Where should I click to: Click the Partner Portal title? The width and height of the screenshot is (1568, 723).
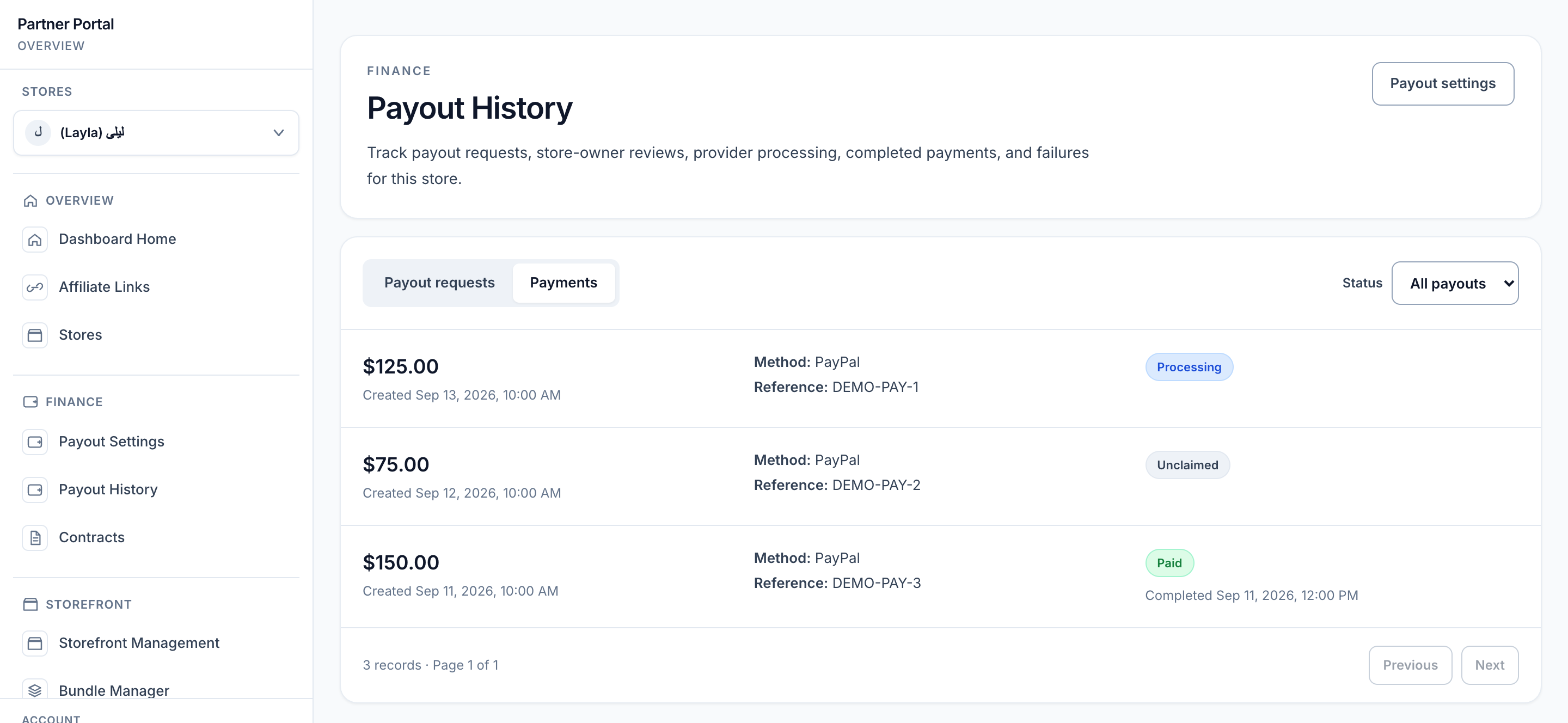[x=66, y=24]
